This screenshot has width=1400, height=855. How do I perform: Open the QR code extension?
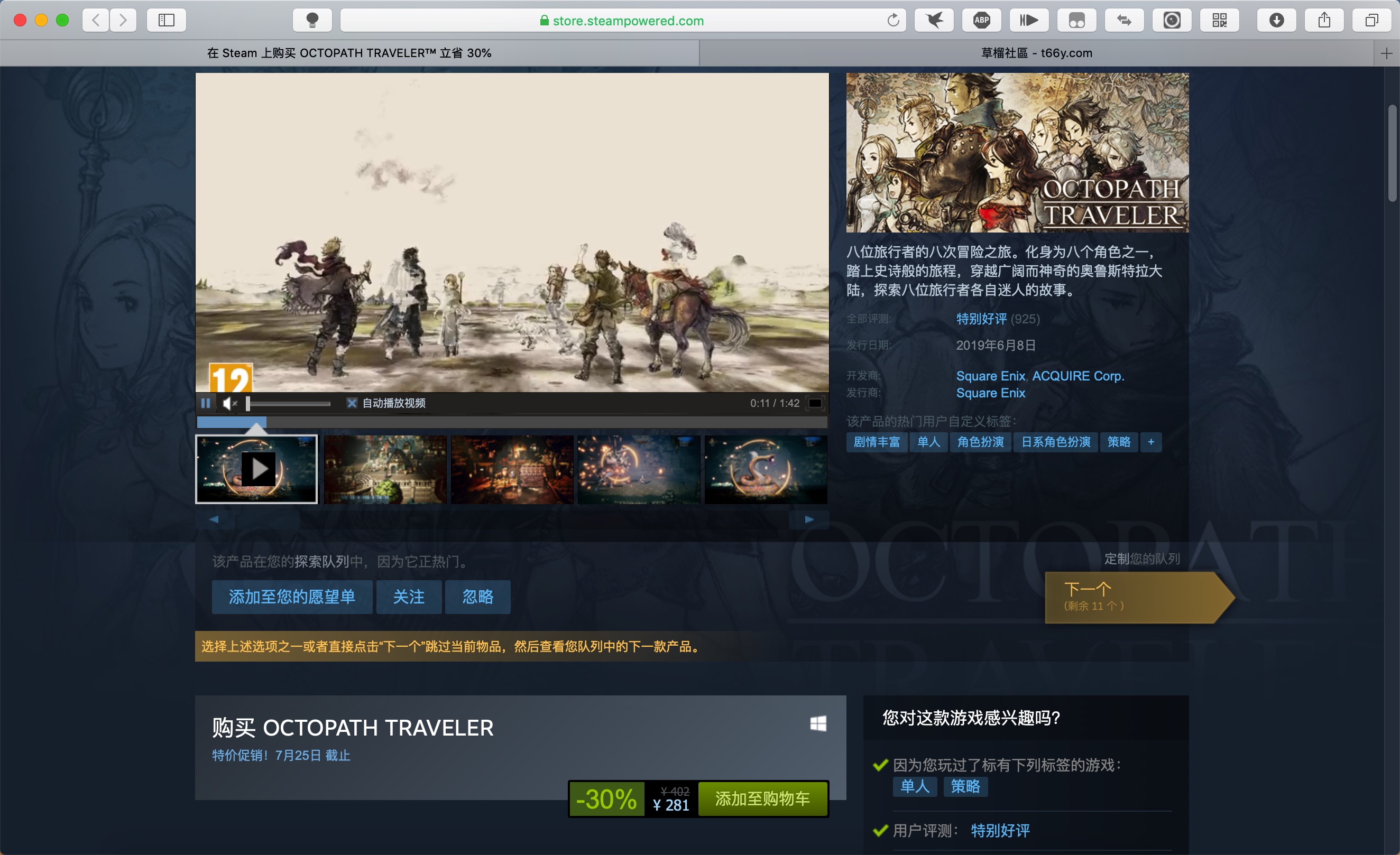click(x=1219, y=21)
